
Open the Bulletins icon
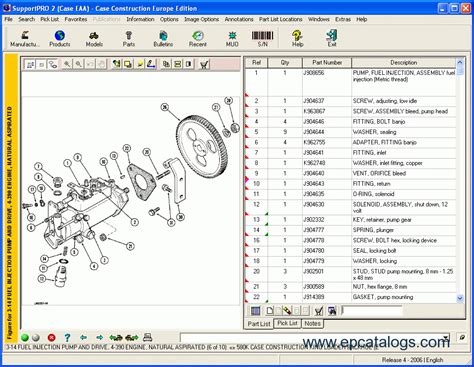(x=163, y=39)
